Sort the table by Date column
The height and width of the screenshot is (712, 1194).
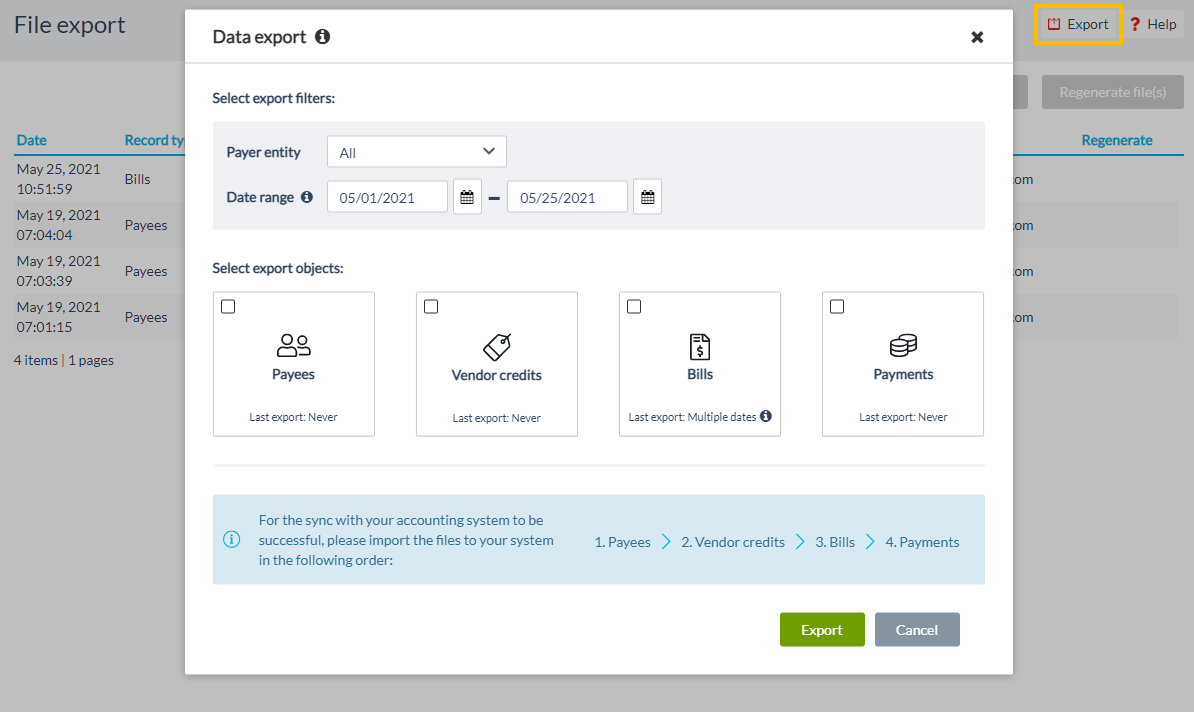tap(31, 140)
